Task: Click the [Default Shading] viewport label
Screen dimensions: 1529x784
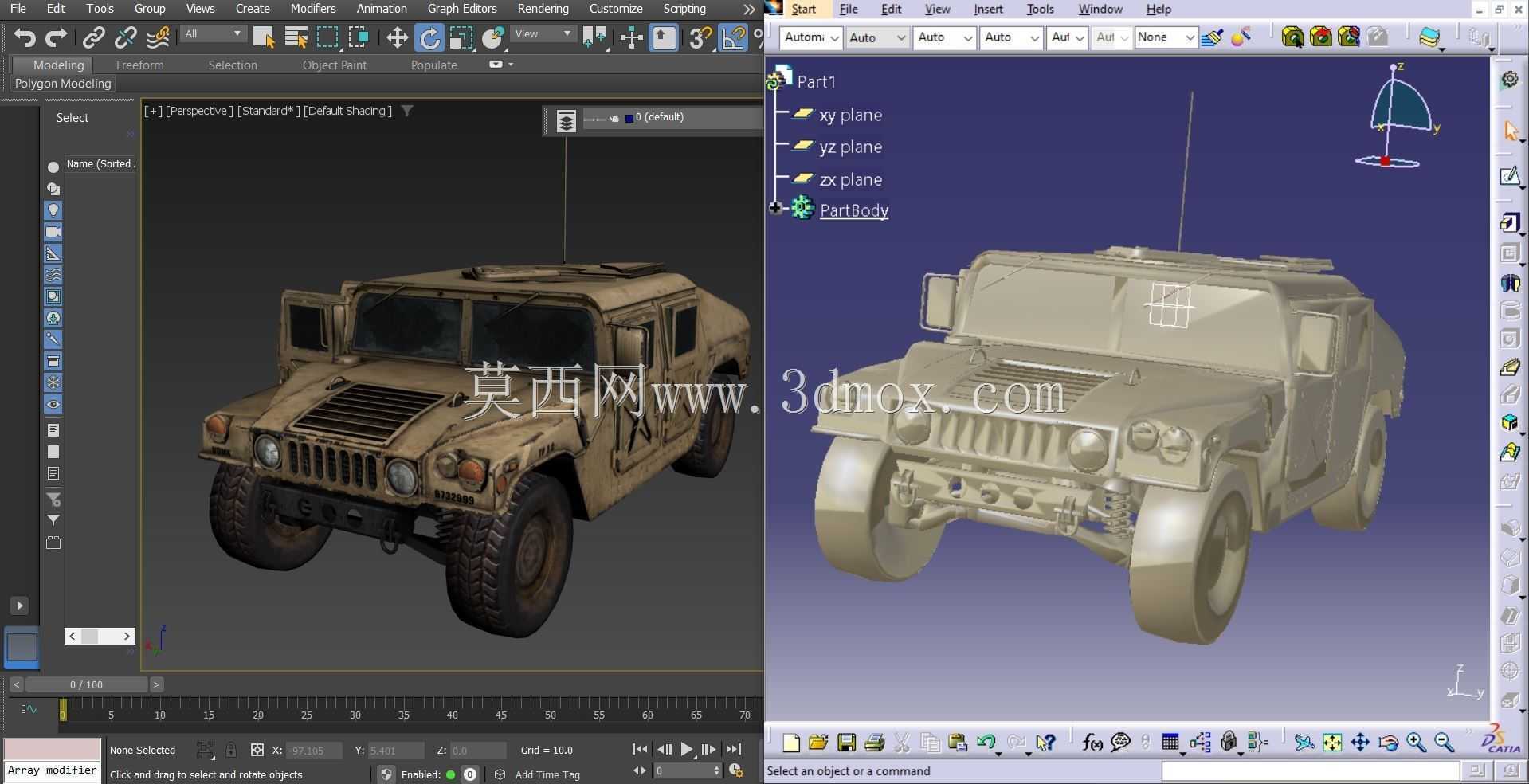Action: [x=347, y=111]
